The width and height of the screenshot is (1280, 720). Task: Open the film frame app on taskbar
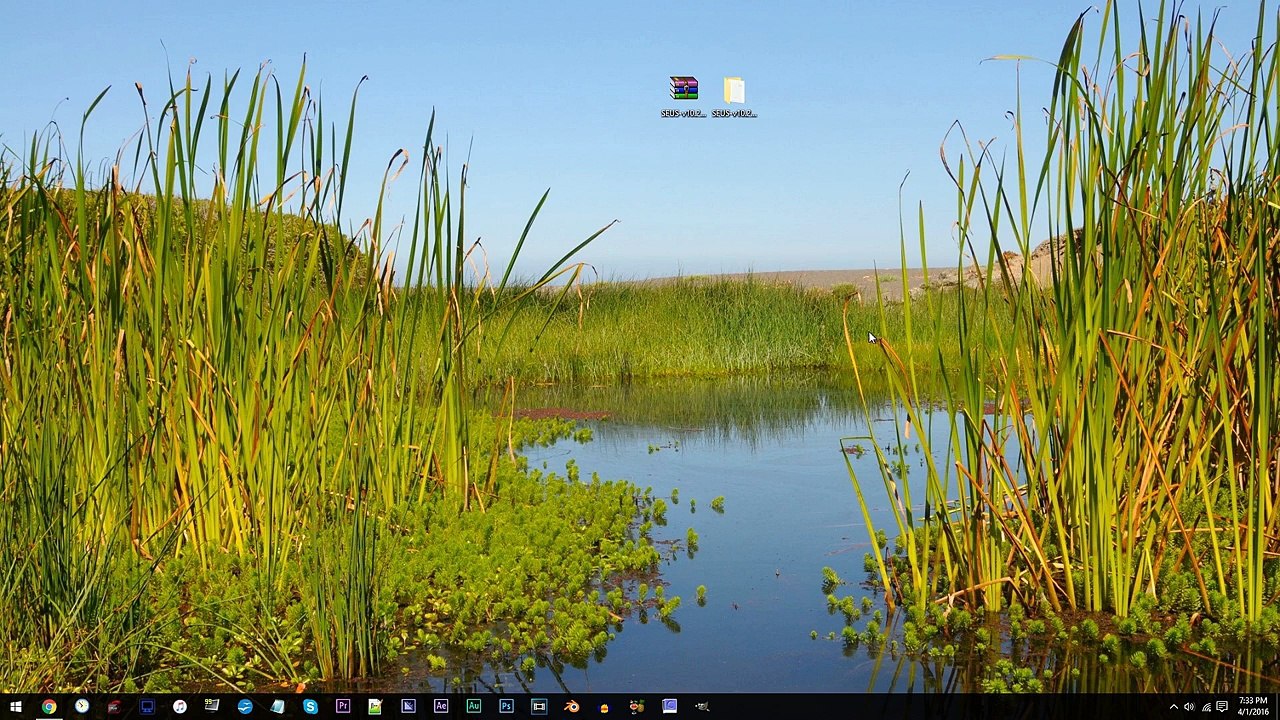[x=539, y=707]
